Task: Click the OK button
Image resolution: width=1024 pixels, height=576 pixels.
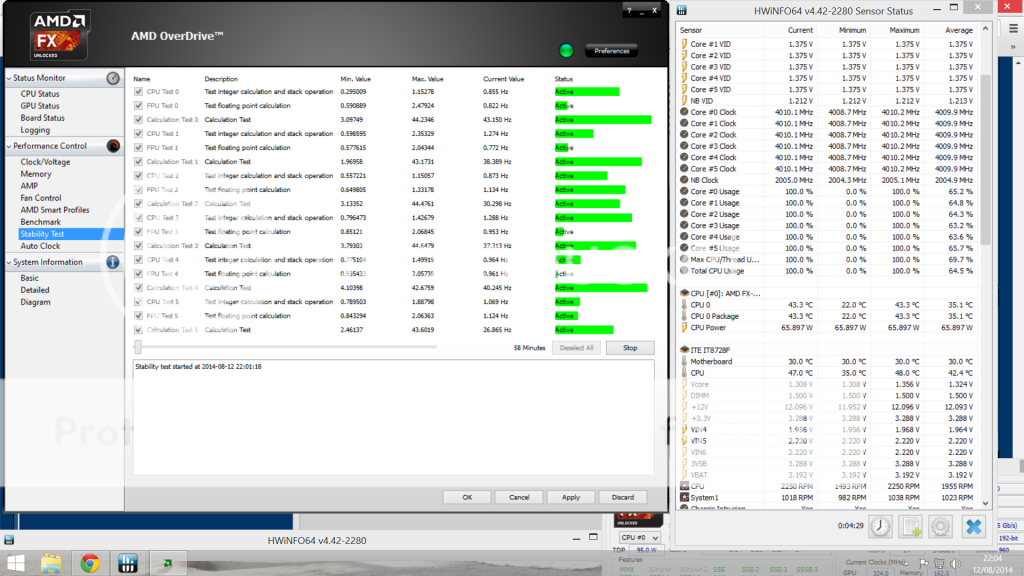Action: 467,497
